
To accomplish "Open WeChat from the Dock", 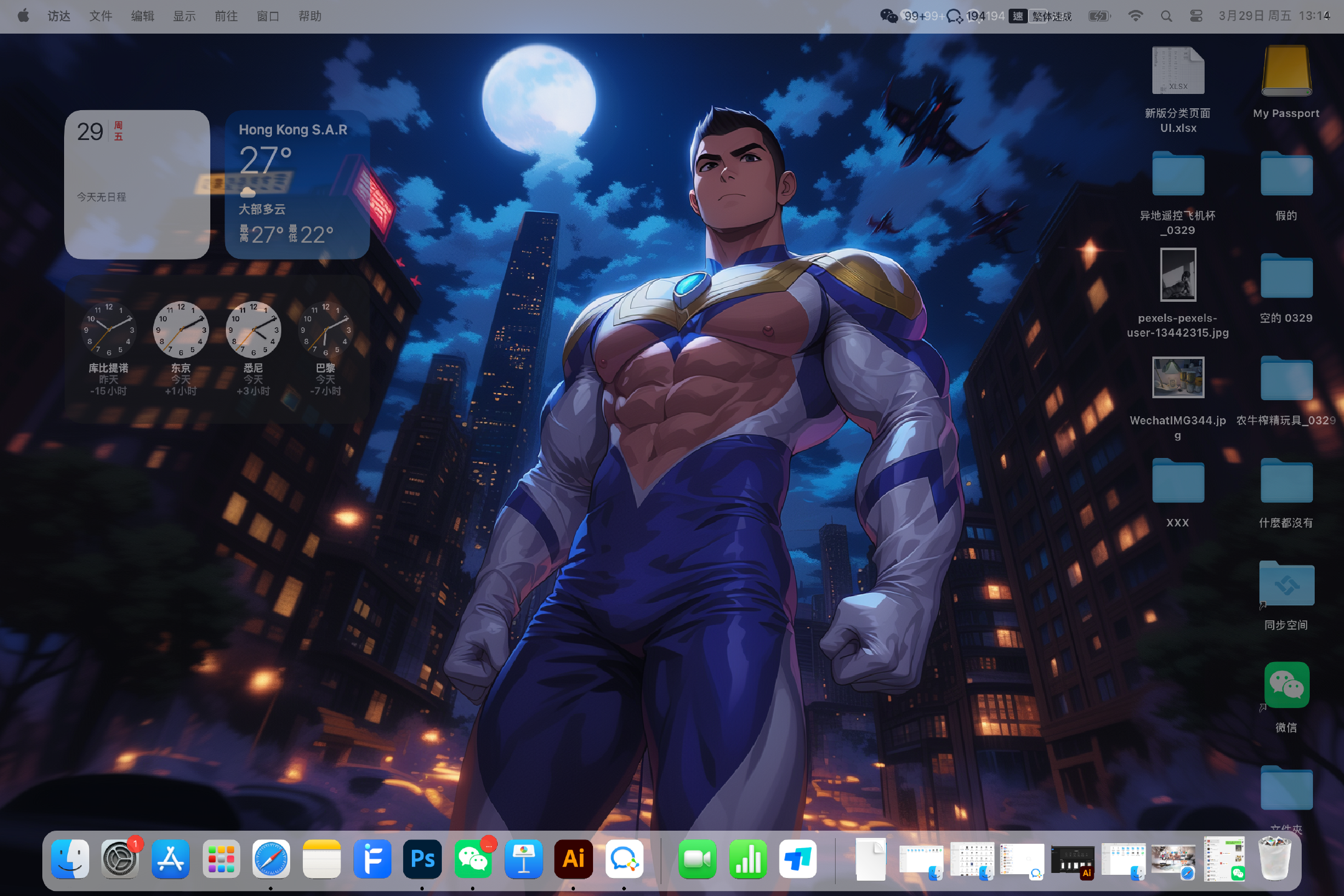I will pos(473,859).
